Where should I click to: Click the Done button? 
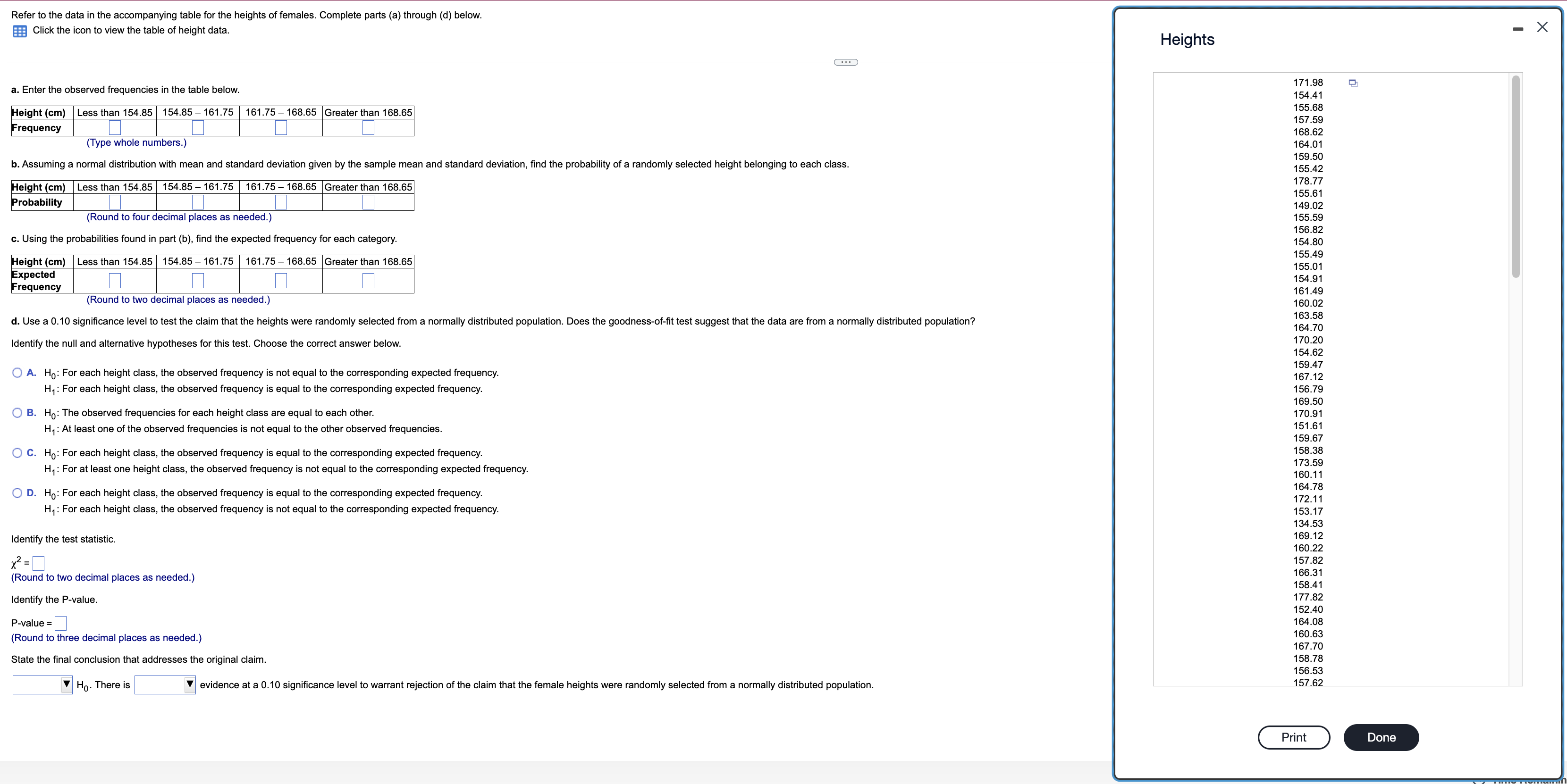click(1381, 737)
